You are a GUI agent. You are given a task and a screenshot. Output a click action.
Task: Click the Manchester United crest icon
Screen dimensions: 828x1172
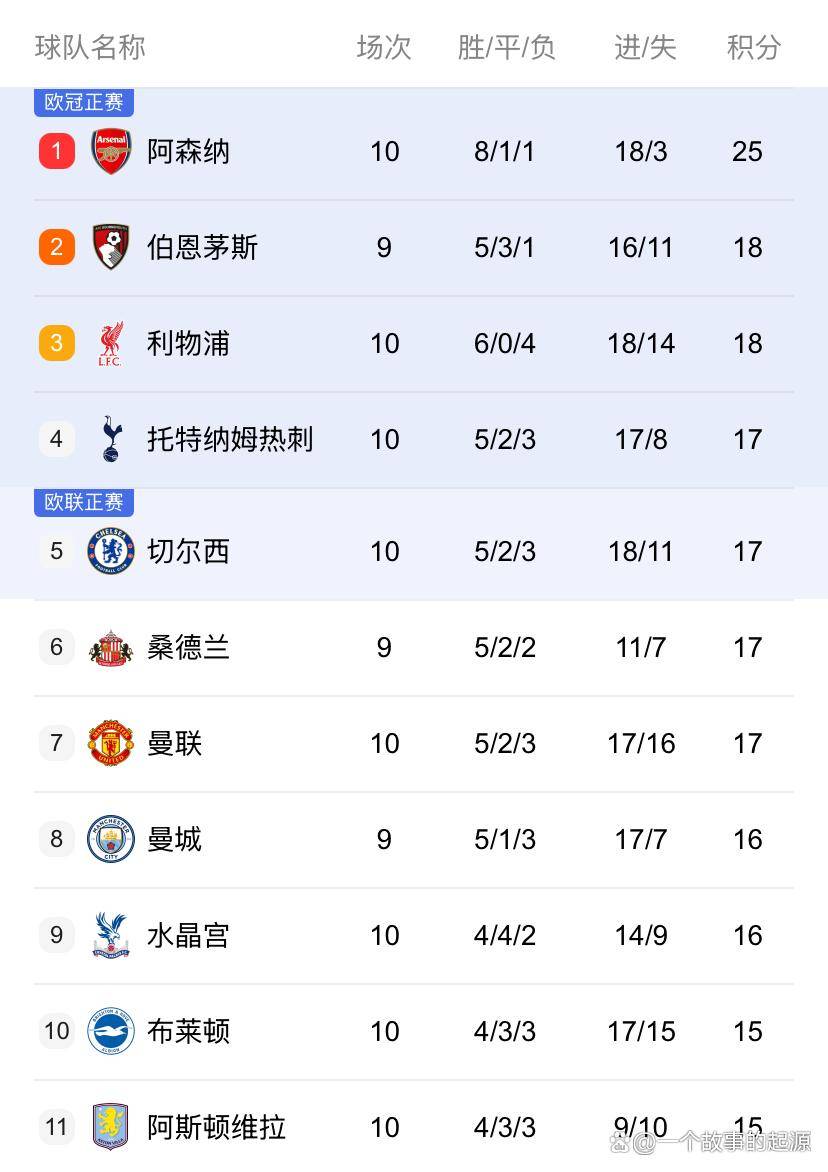pos(111,743)
